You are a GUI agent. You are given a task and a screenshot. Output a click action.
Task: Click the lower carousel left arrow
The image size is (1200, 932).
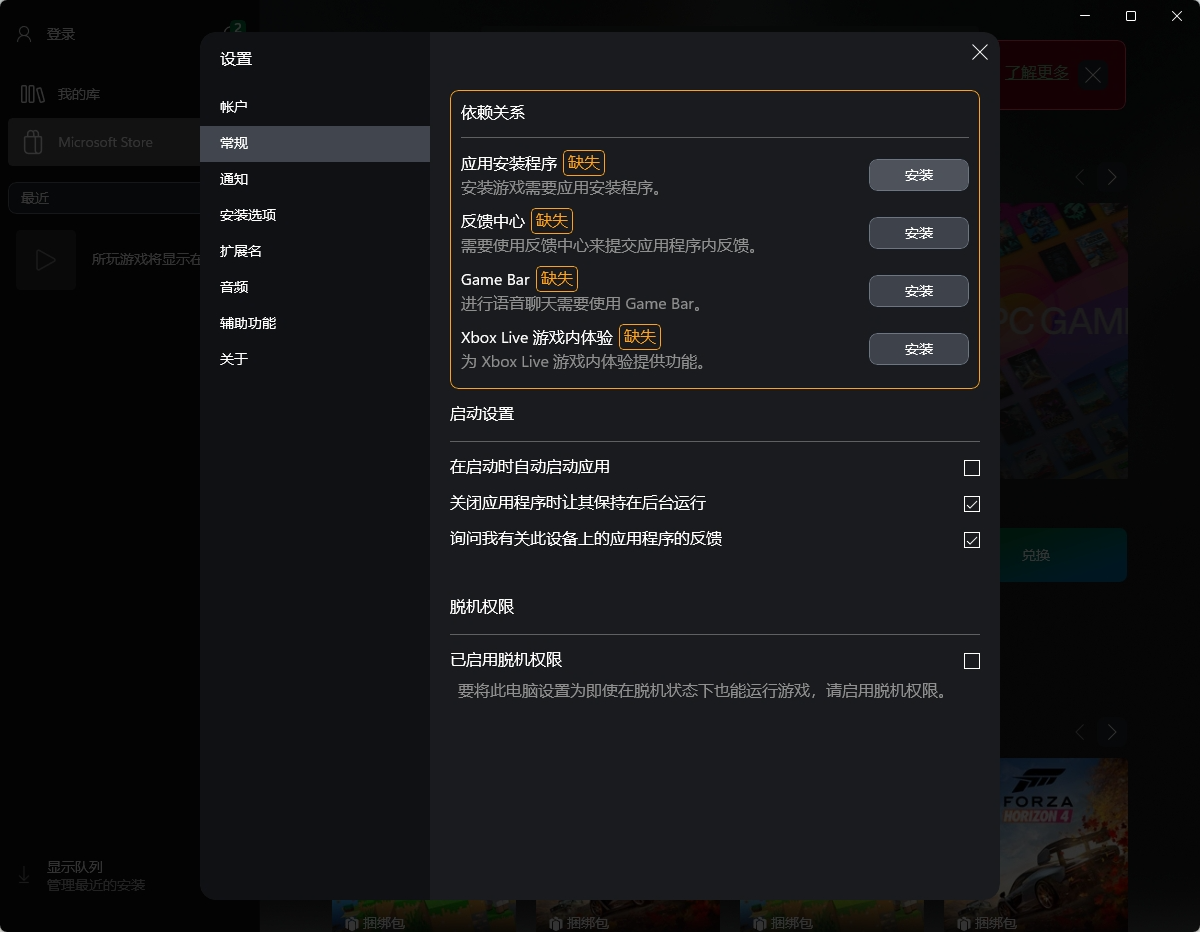[x=1080, y=732]
